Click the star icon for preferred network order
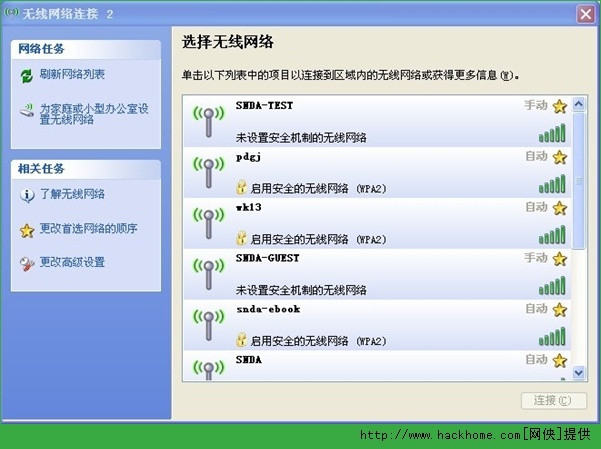The width and height of the screenshot is (601, 449). [27, 229]
